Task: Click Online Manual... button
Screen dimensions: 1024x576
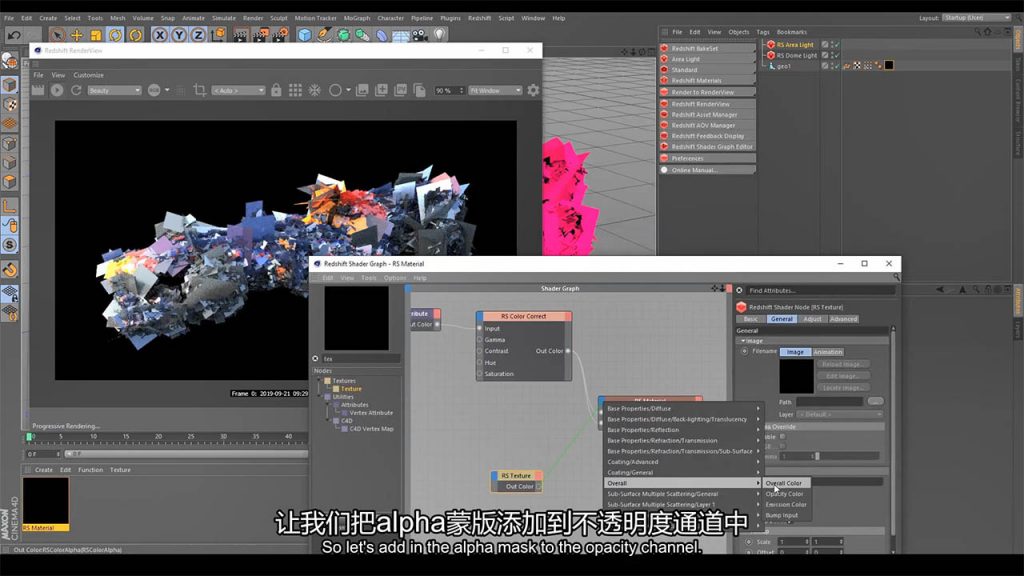Action: click(707, 170)
